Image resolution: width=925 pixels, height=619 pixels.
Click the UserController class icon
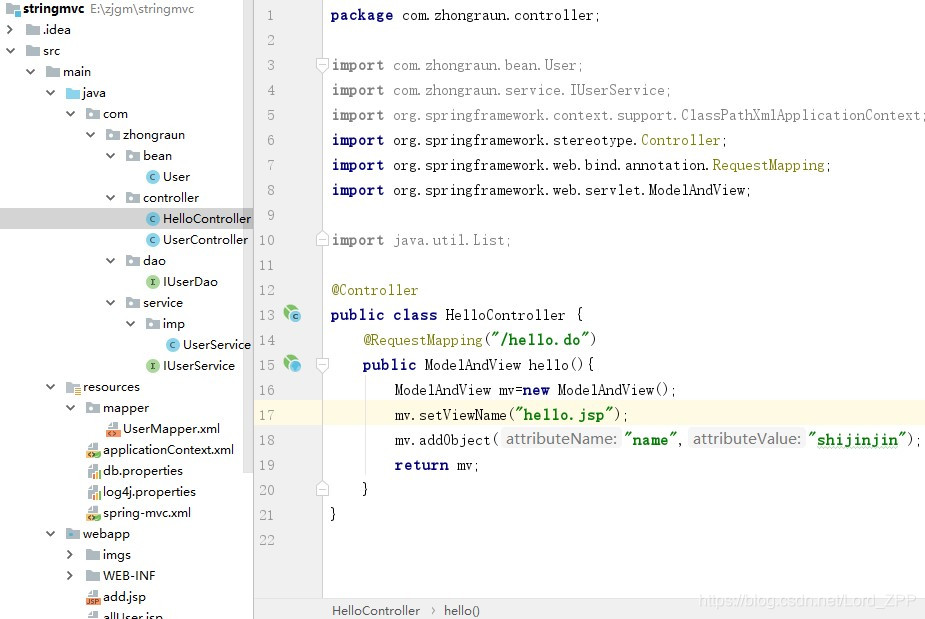(x=153, y=240)
